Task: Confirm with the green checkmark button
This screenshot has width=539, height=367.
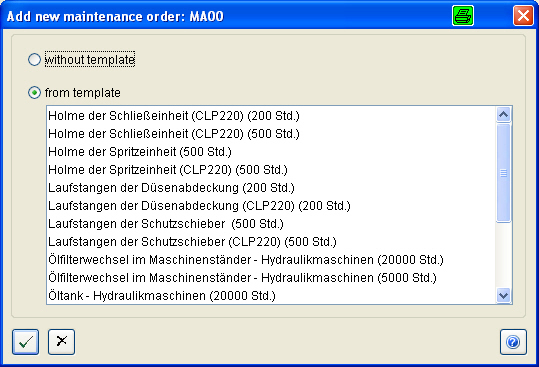Action: point(25,342)
